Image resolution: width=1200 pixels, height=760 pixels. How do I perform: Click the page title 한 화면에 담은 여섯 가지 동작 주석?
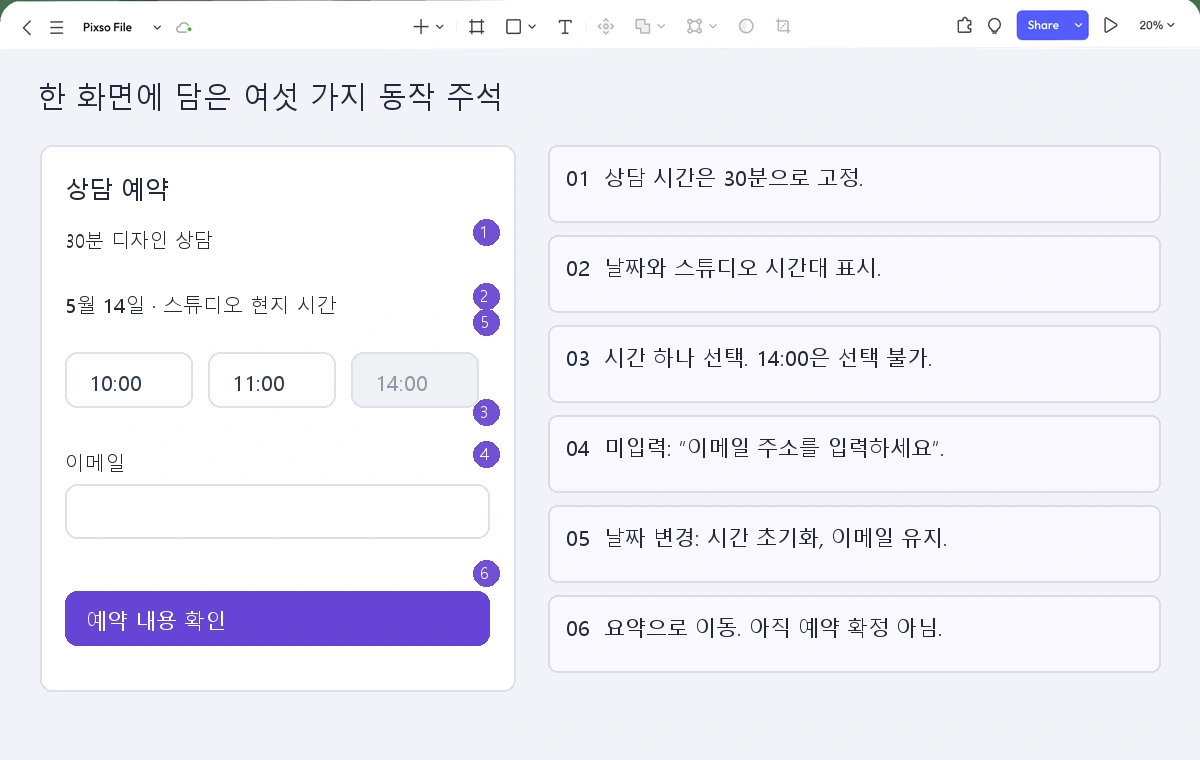pyautogui.click(x=269, y=97)
